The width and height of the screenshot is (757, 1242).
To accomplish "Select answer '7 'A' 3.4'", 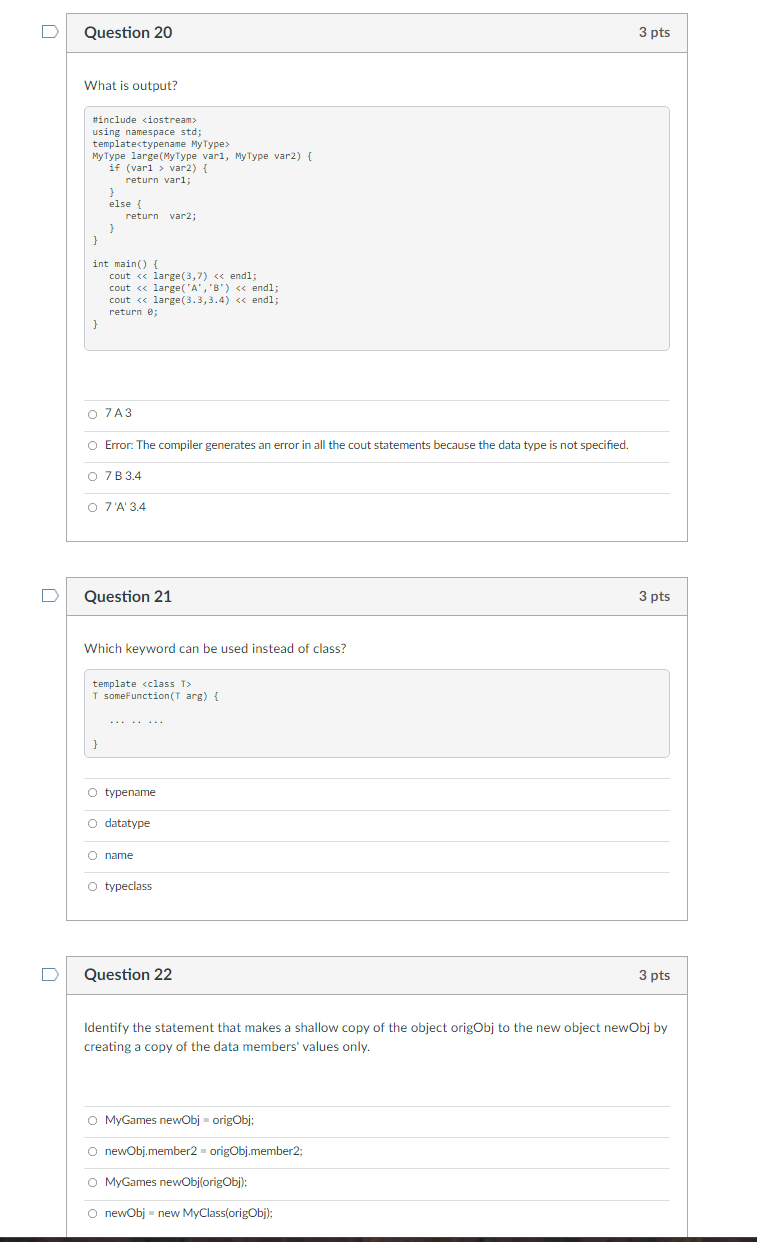I will click(x=92, y=506).
